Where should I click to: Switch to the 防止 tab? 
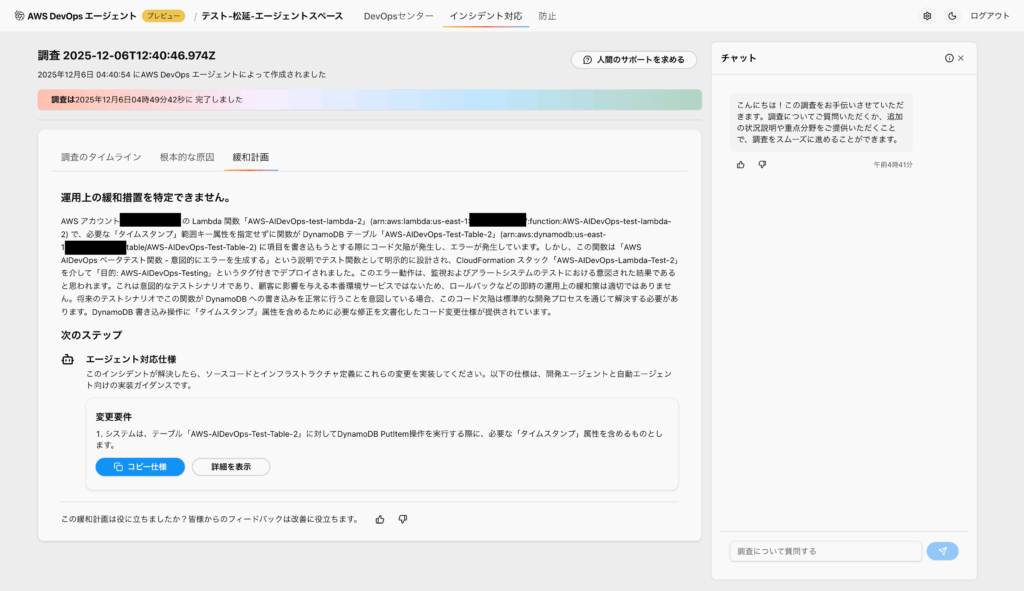coord(547,16)
